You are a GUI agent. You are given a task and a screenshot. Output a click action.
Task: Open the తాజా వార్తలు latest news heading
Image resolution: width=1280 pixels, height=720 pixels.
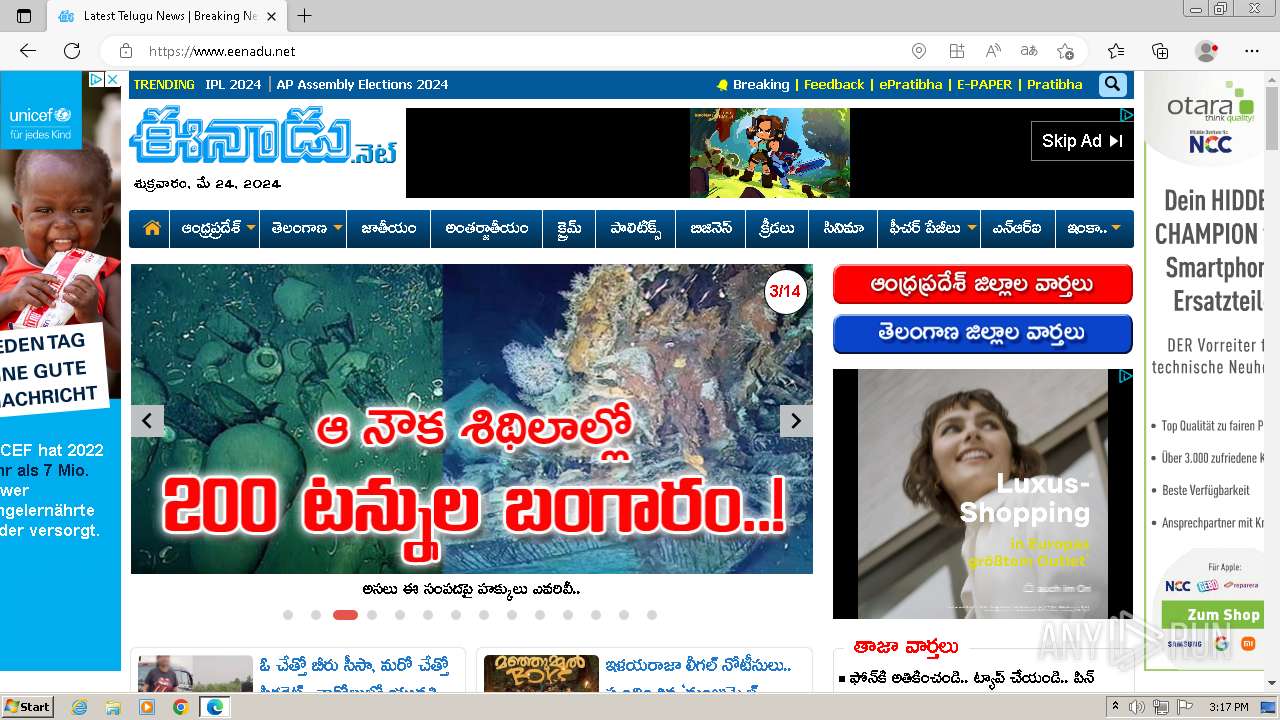click(905, 647)
